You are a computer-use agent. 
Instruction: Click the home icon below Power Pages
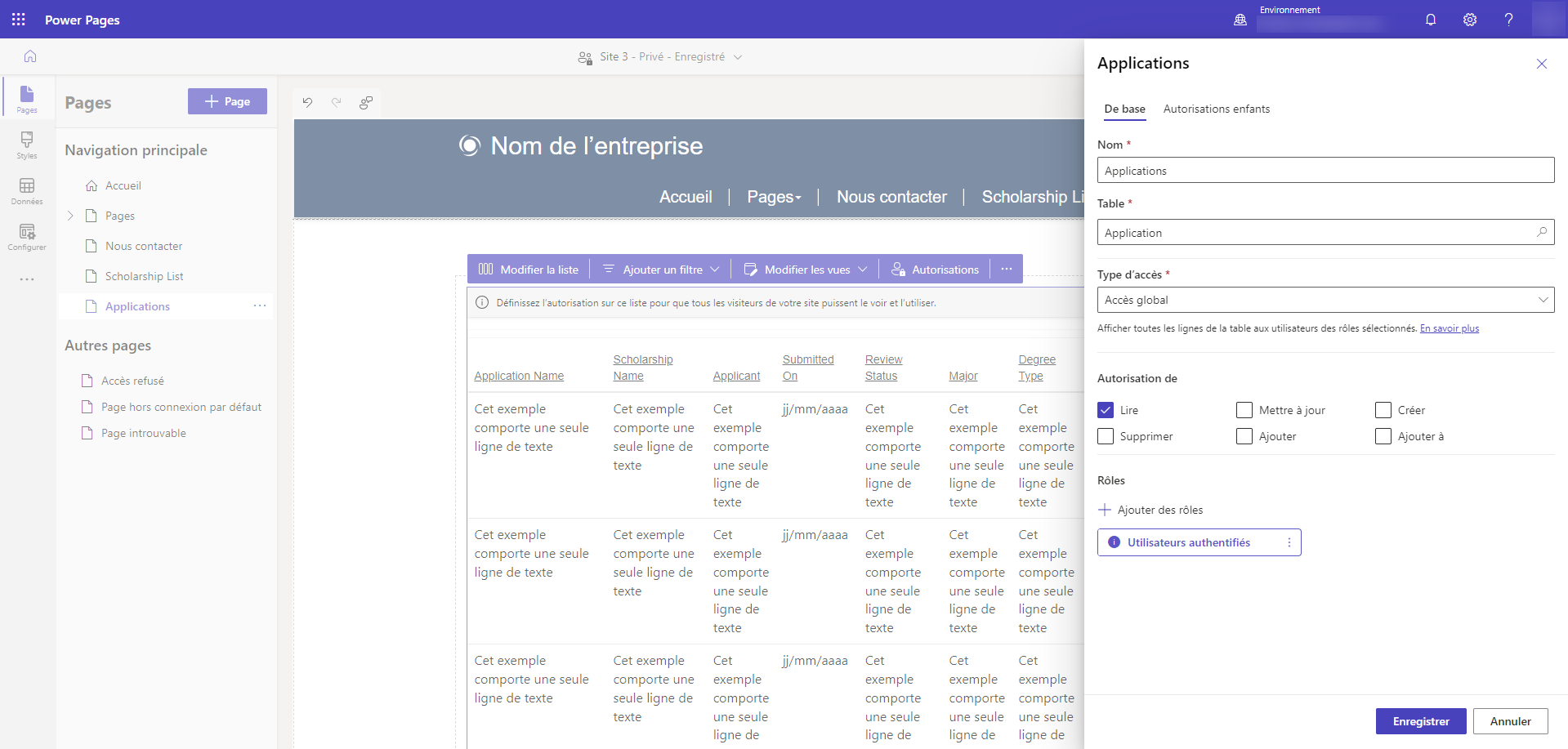click(29, 56)
